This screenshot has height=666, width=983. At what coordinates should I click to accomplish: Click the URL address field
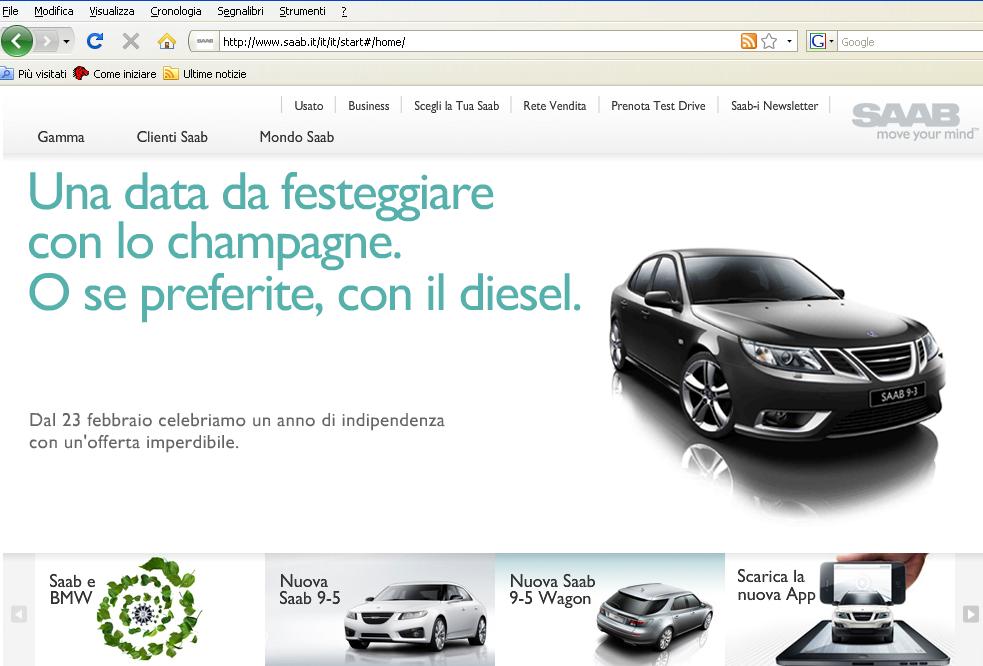pyautogui.click(x=480, y=42)
